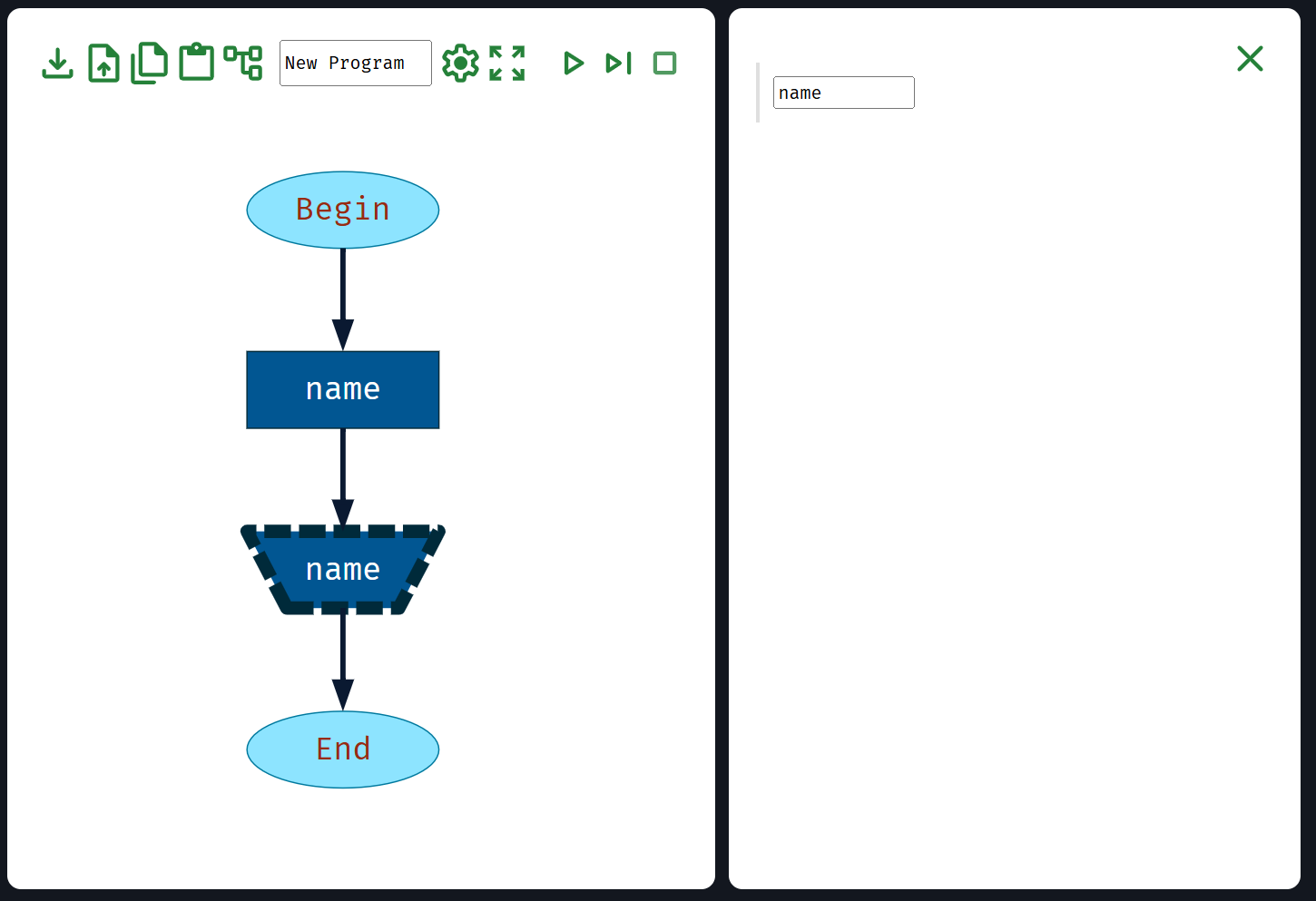This screenshot has height=901, width=1316.
Task: Click the flowchart layout tree icon
Action: 243,64
